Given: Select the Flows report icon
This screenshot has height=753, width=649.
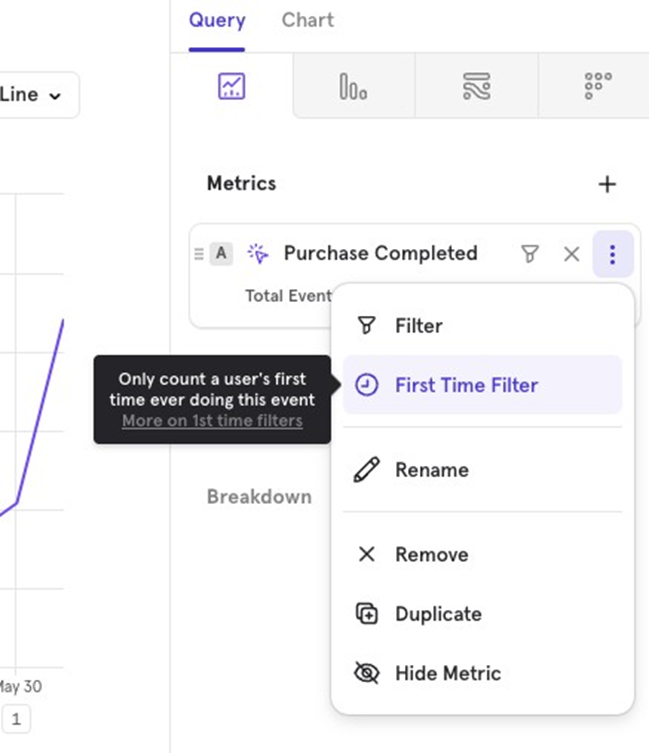Looking at the screenshot, I should 476,87.
